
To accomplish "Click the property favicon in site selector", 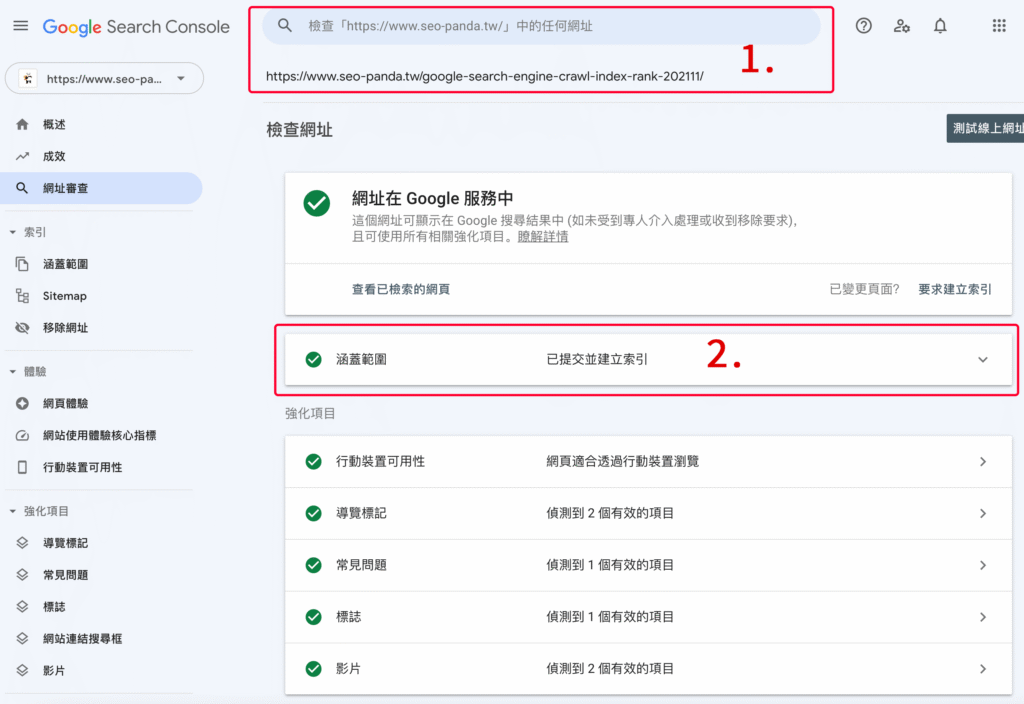I will click(27, 79).
